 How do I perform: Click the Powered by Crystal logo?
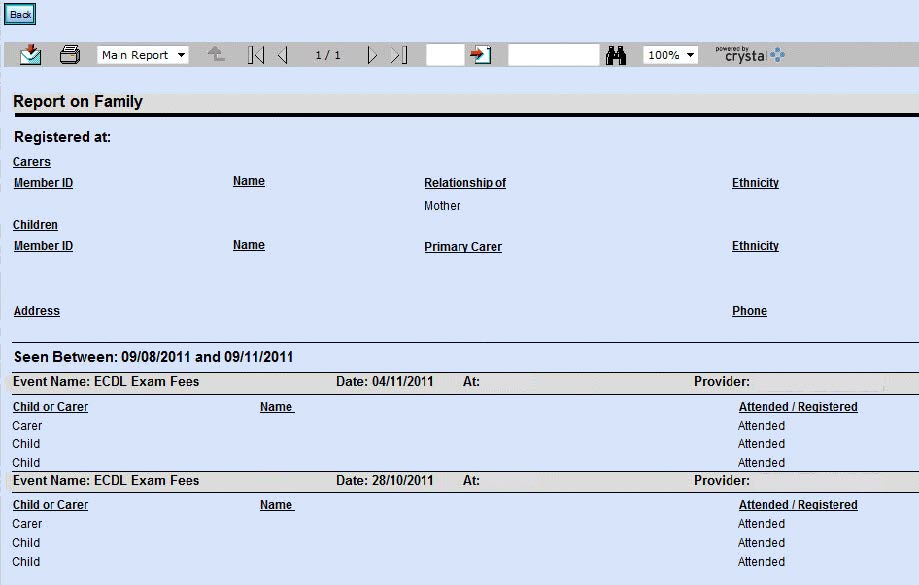point(750,55)
